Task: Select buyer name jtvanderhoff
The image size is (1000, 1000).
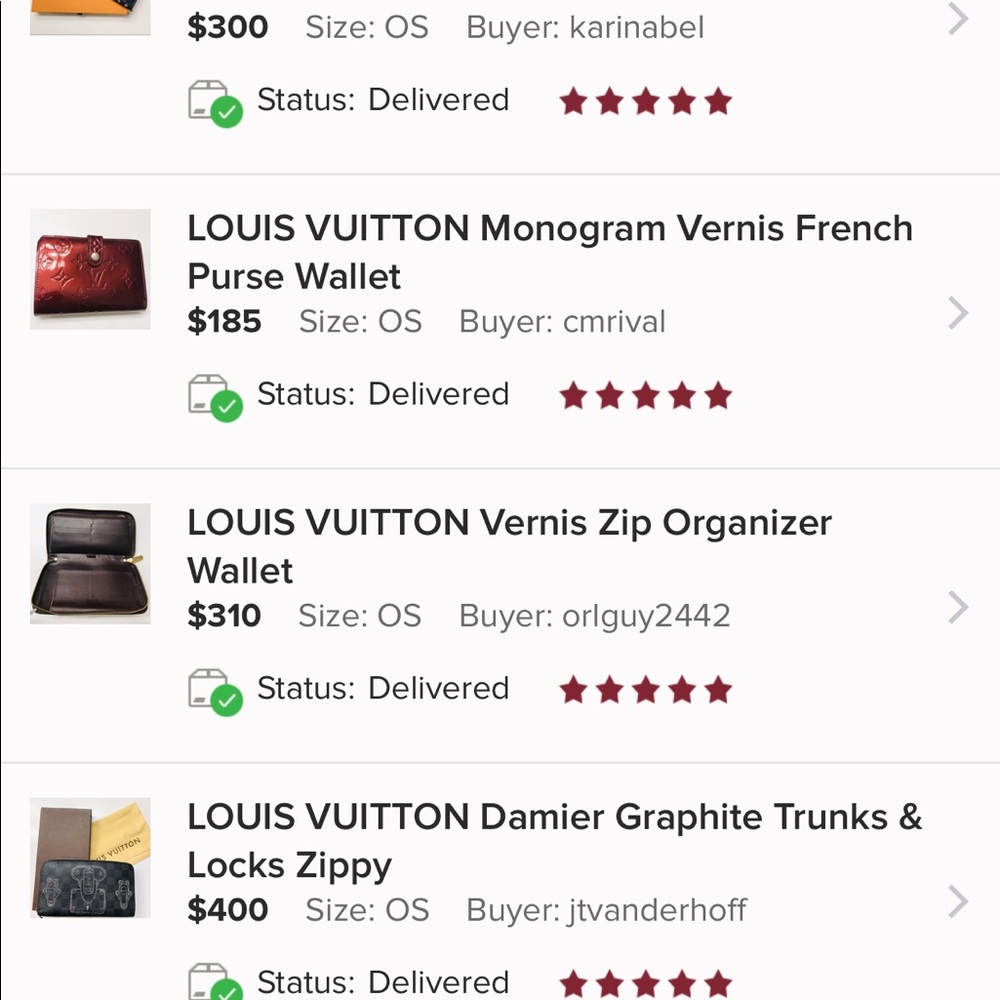Action: (657, 910)
